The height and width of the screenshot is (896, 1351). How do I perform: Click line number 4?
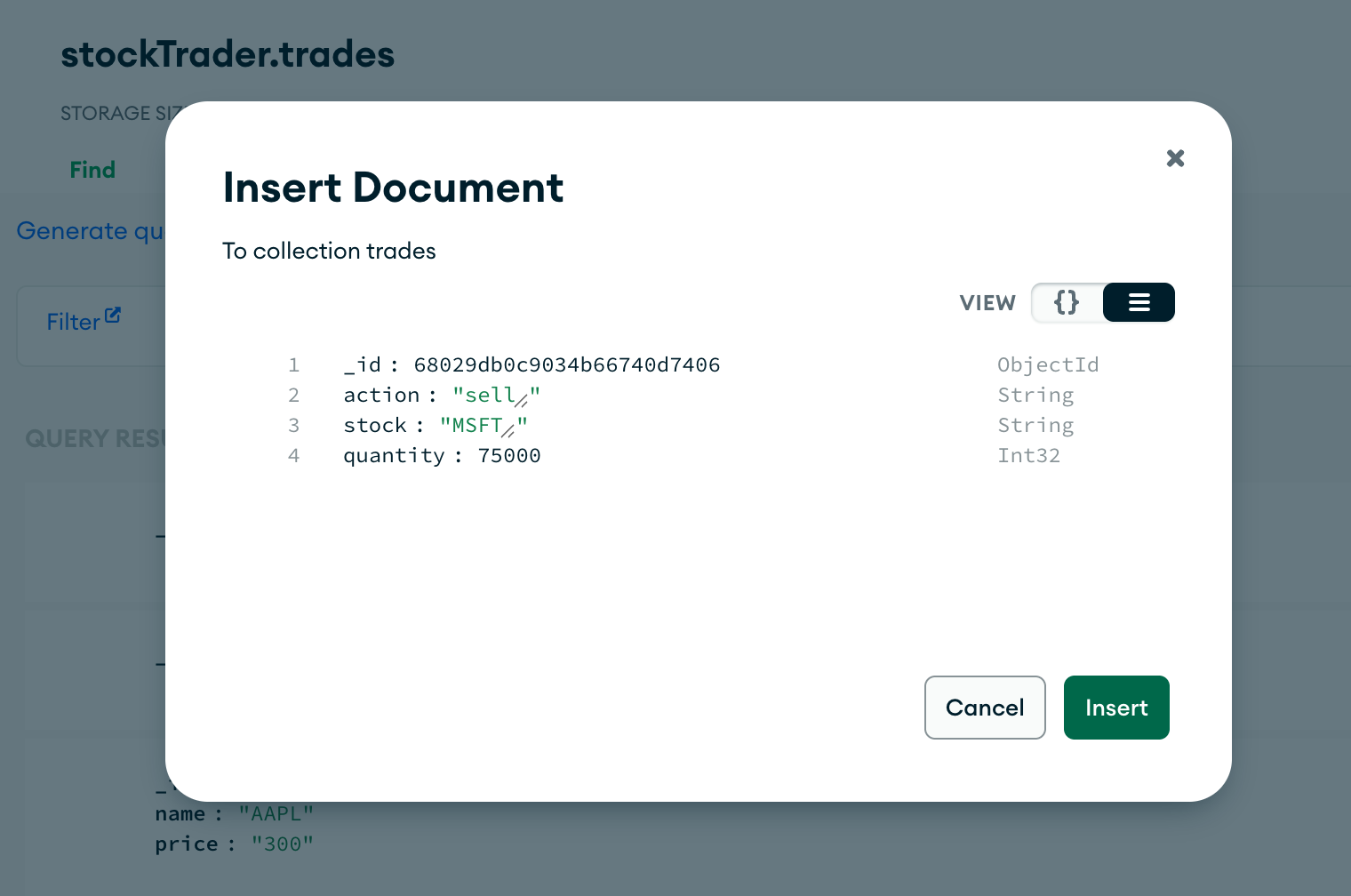click(293, 455)
